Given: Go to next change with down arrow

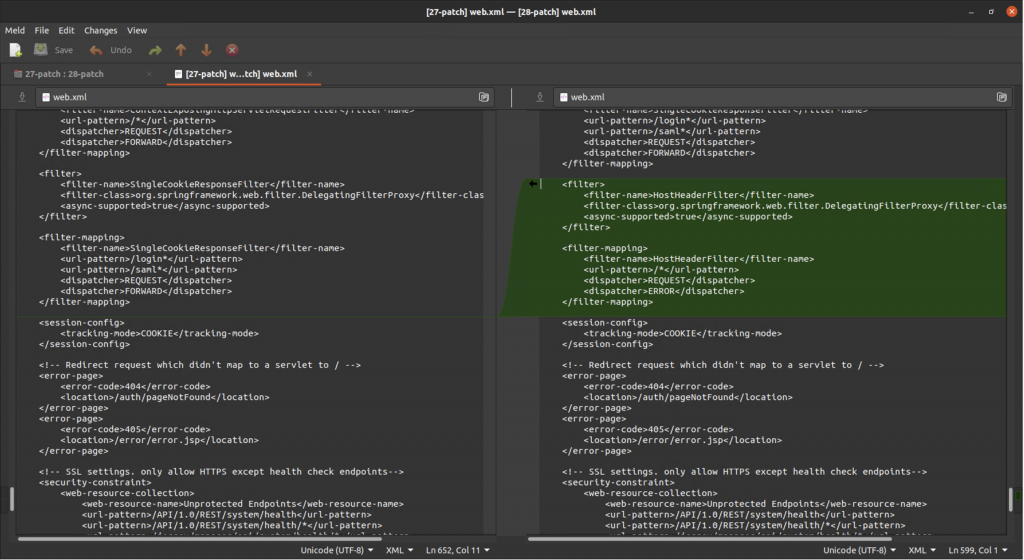Looking at the screenshot, I should (206, 50).
